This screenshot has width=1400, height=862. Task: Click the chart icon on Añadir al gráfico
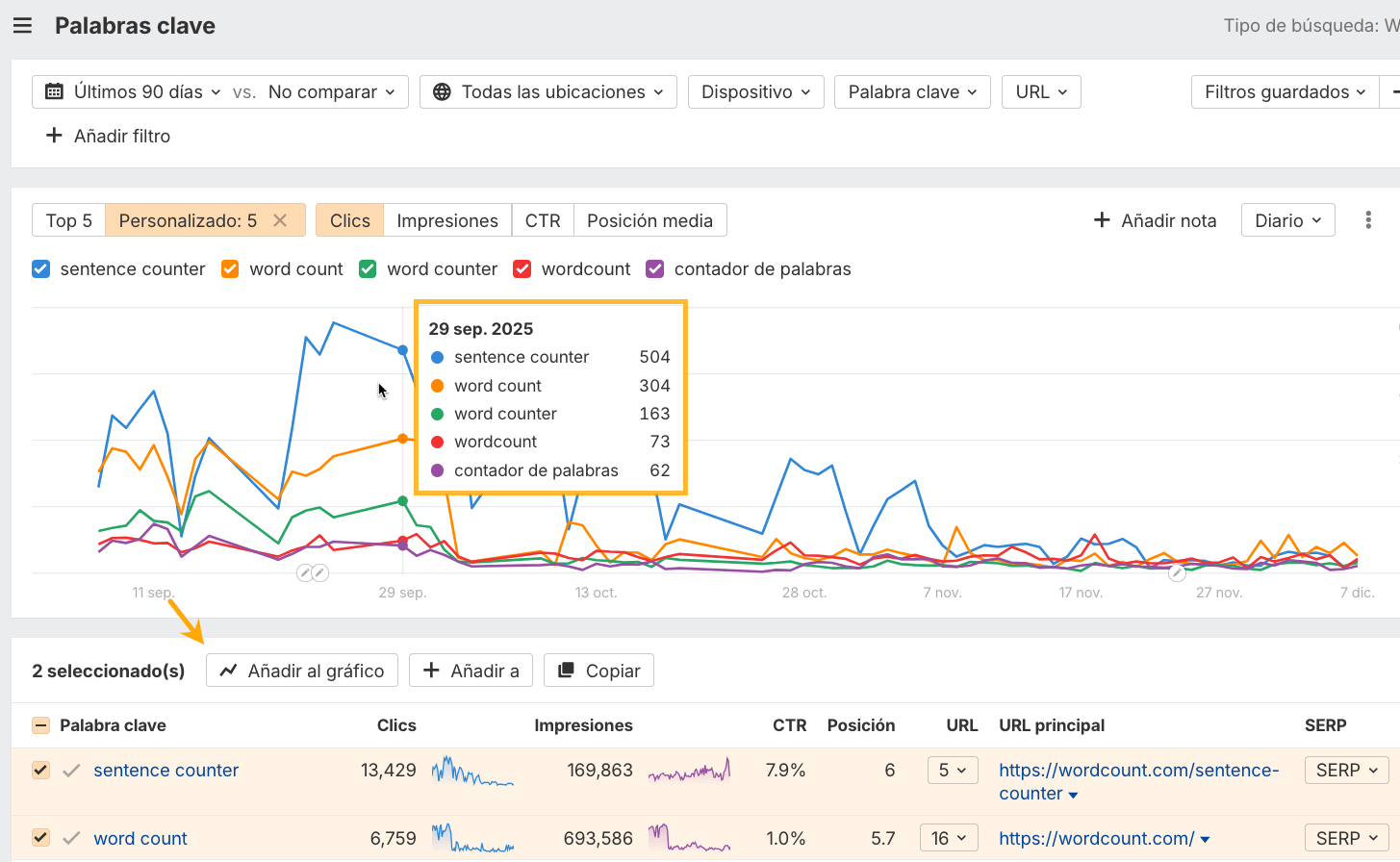coord(227,670)
